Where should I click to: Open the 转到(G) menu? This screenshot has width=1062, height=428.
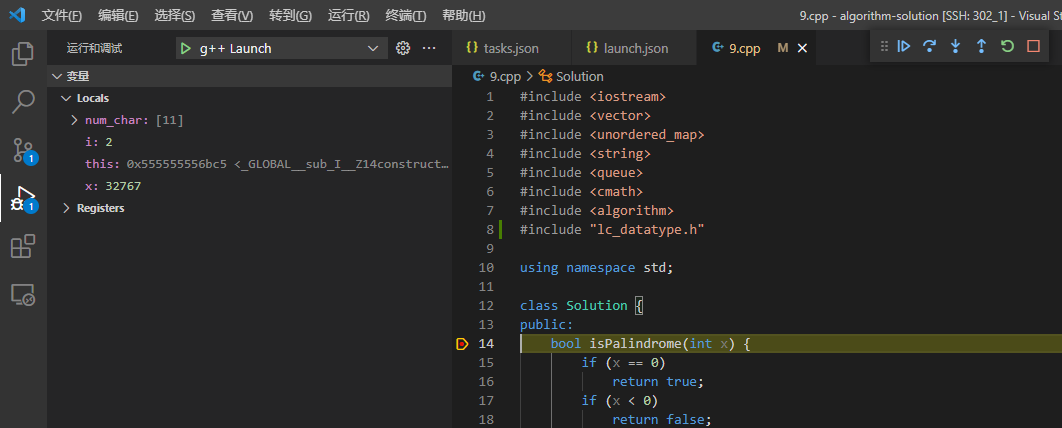[x=291, y=16]
